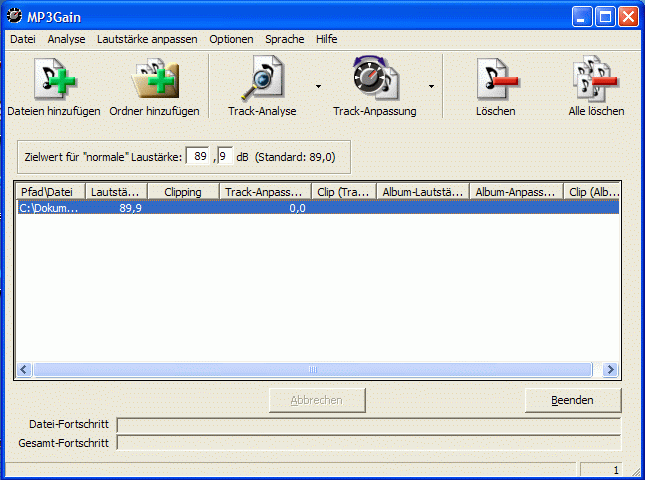Maximize the MP3Gain window

pyautogui.click(x=606, y=17)
